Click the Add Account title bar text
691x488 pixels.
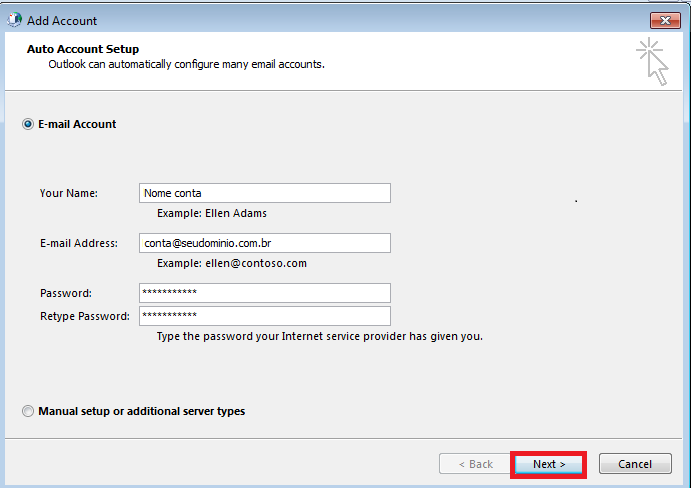62,21
